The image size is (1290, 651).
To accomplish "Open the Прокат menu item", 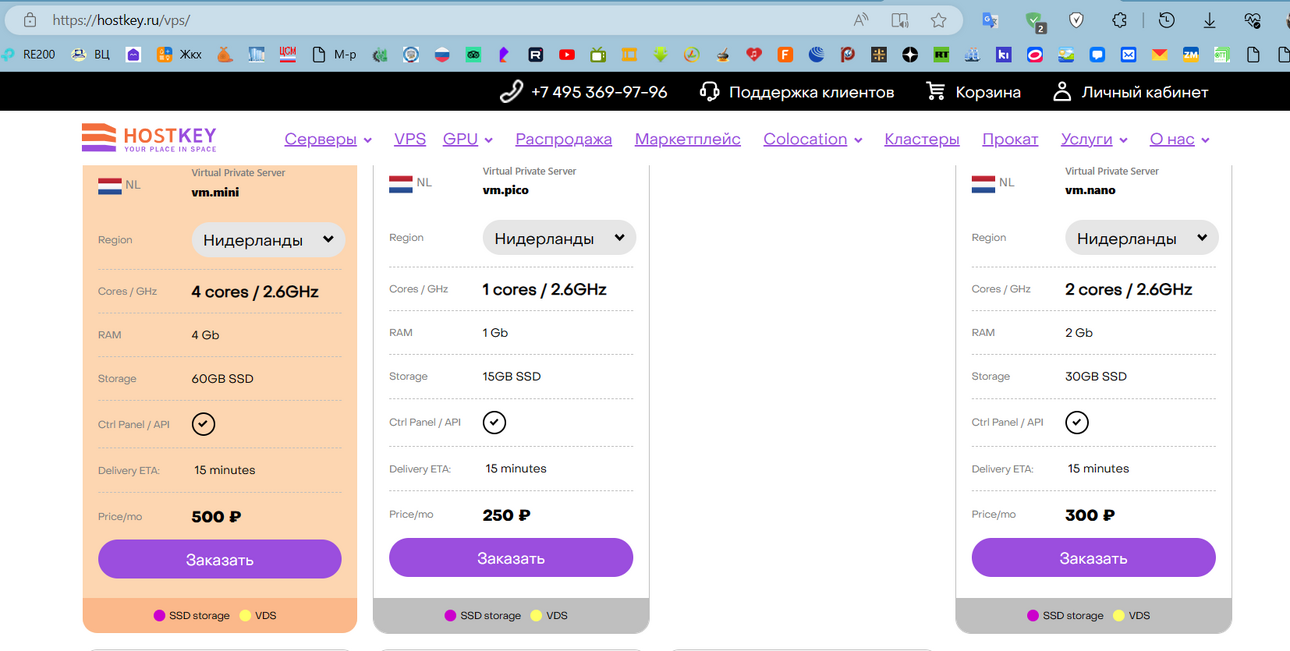I will 1010,139.
